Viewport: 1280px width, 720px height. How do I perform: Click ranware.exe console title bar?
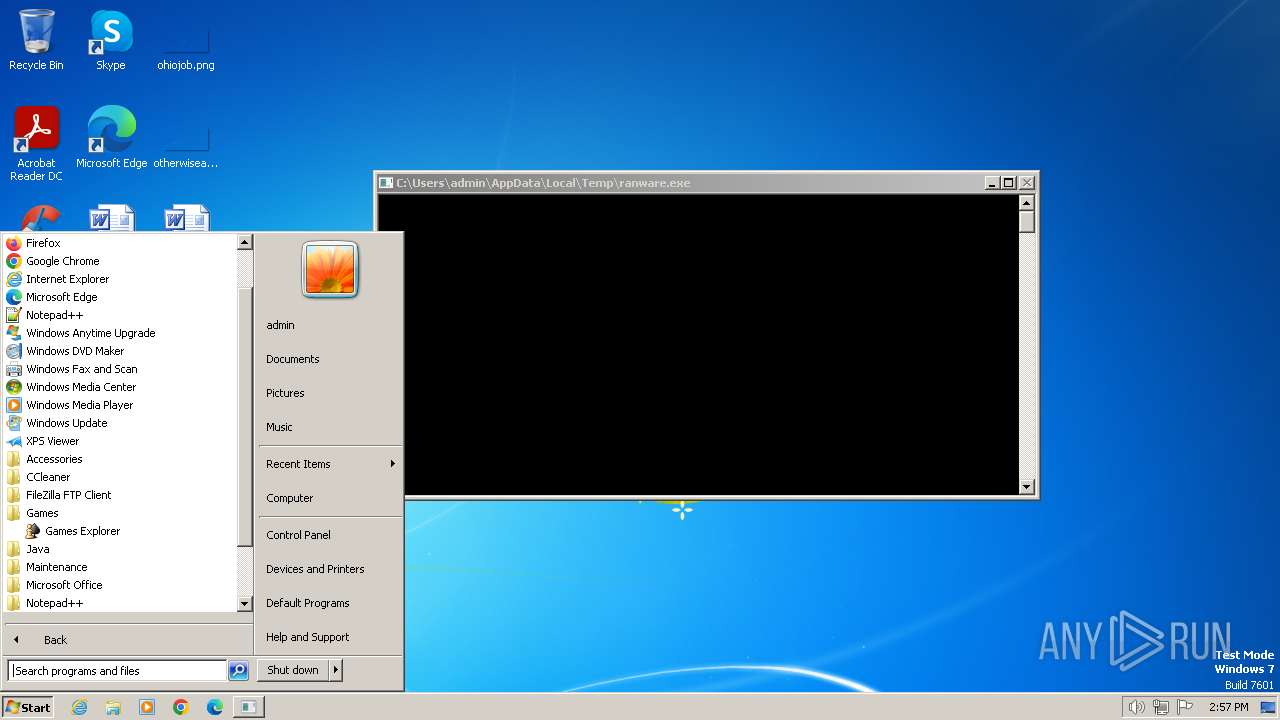click(x=680, y=183)
